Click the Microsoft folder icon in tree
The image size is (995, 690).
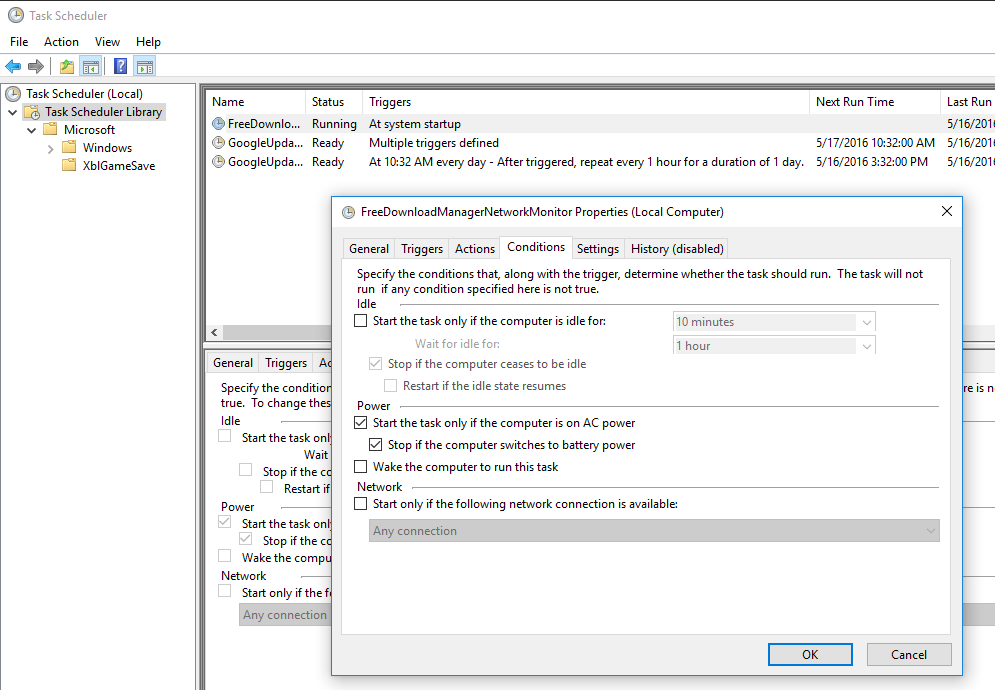50,129
